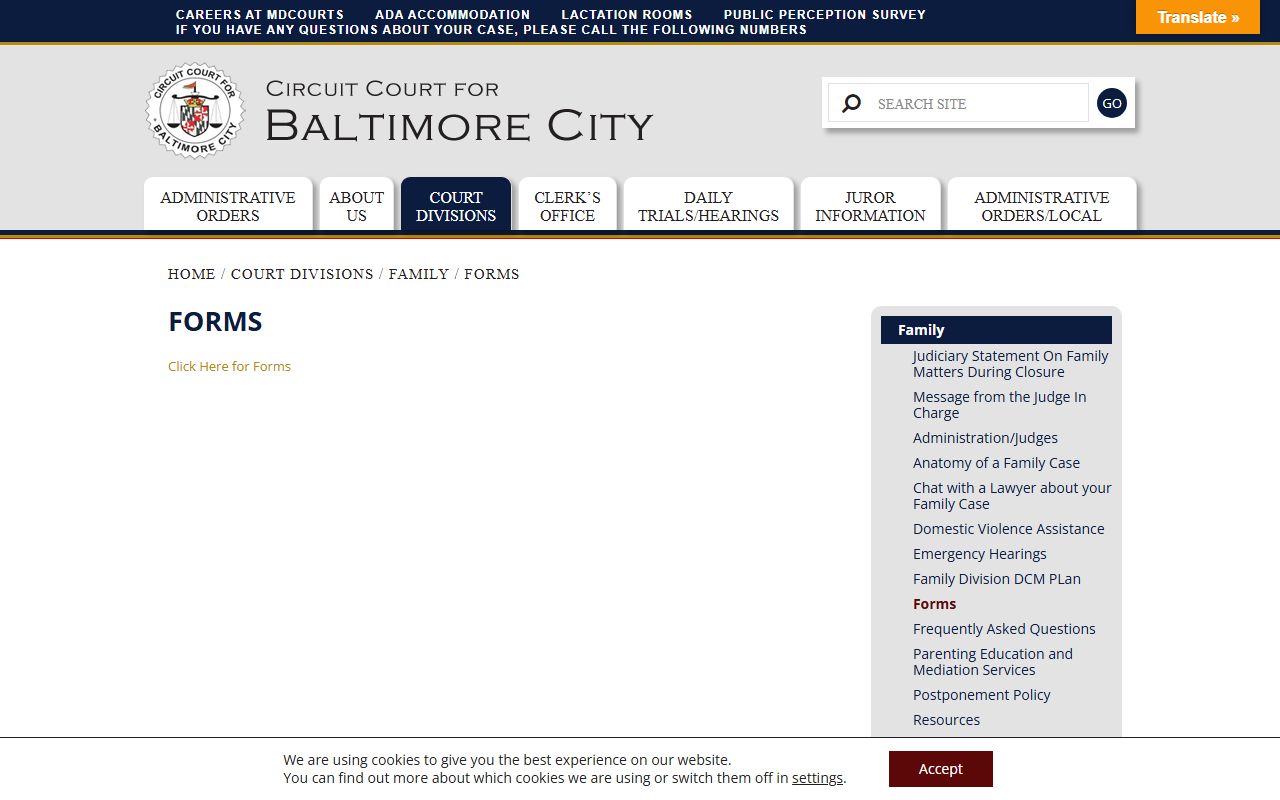The width and height of the screenshot is (1280, 800).
Task: Open the Click Here for Forms link
Action: 229,366
